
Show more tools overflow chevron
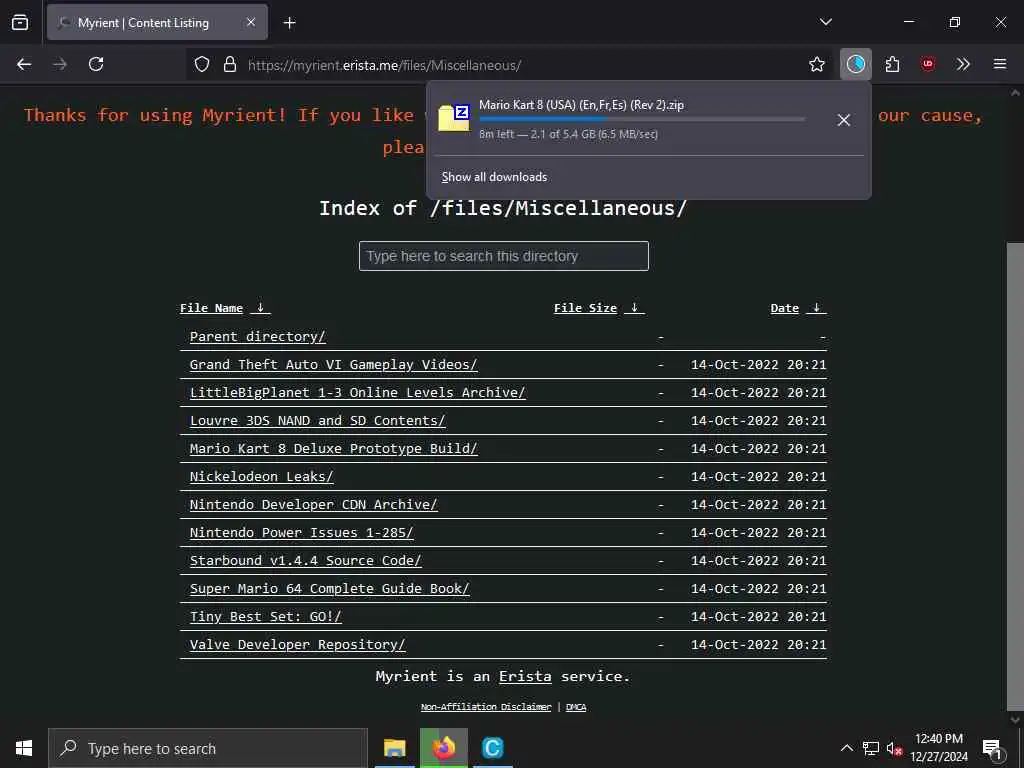963,64
